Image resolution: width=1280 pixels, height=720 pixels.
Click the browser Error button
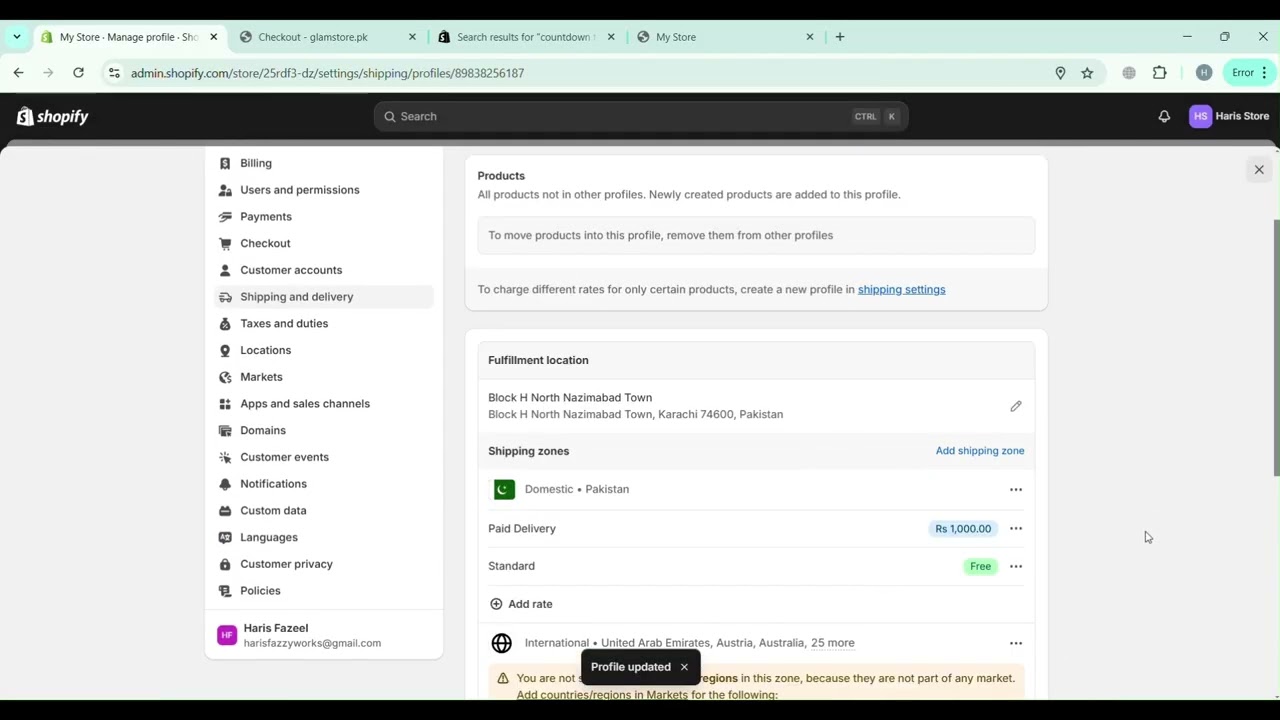coord(1250,73)
